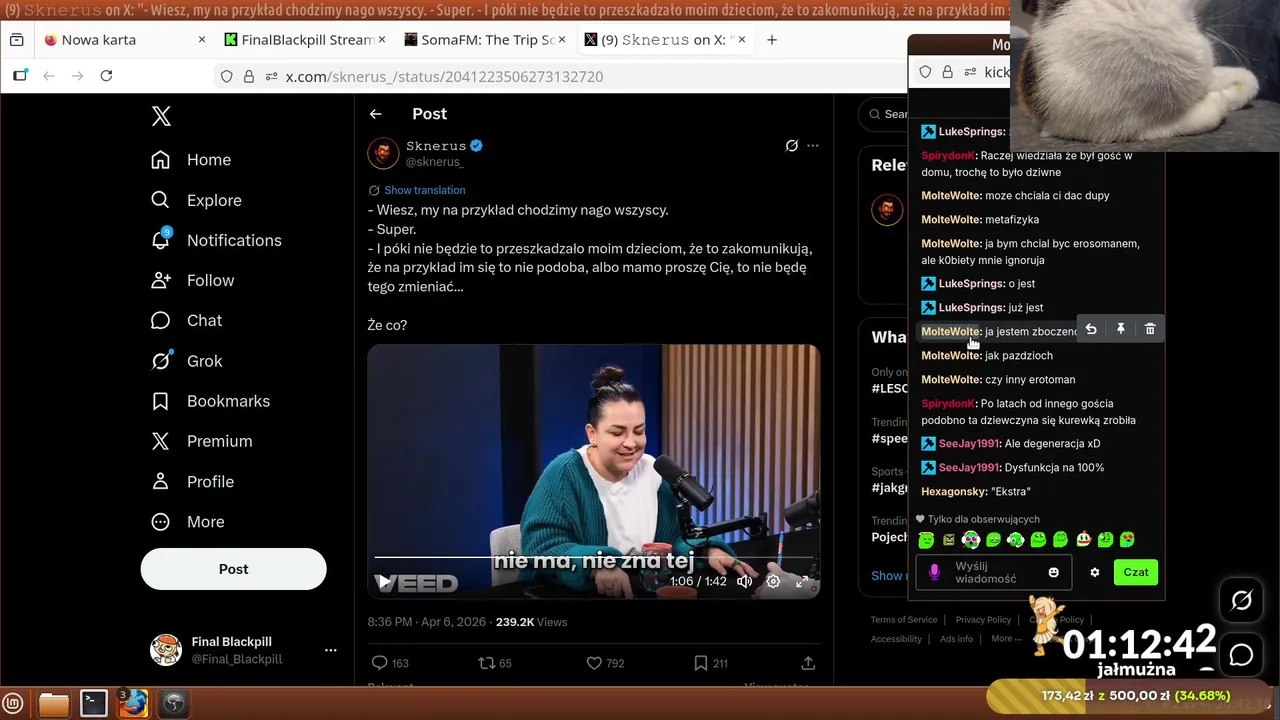The height and width of the screenshot is (720, 1280).
Task: Open Notifications with bell icon
Action: [x=216, y=240]
